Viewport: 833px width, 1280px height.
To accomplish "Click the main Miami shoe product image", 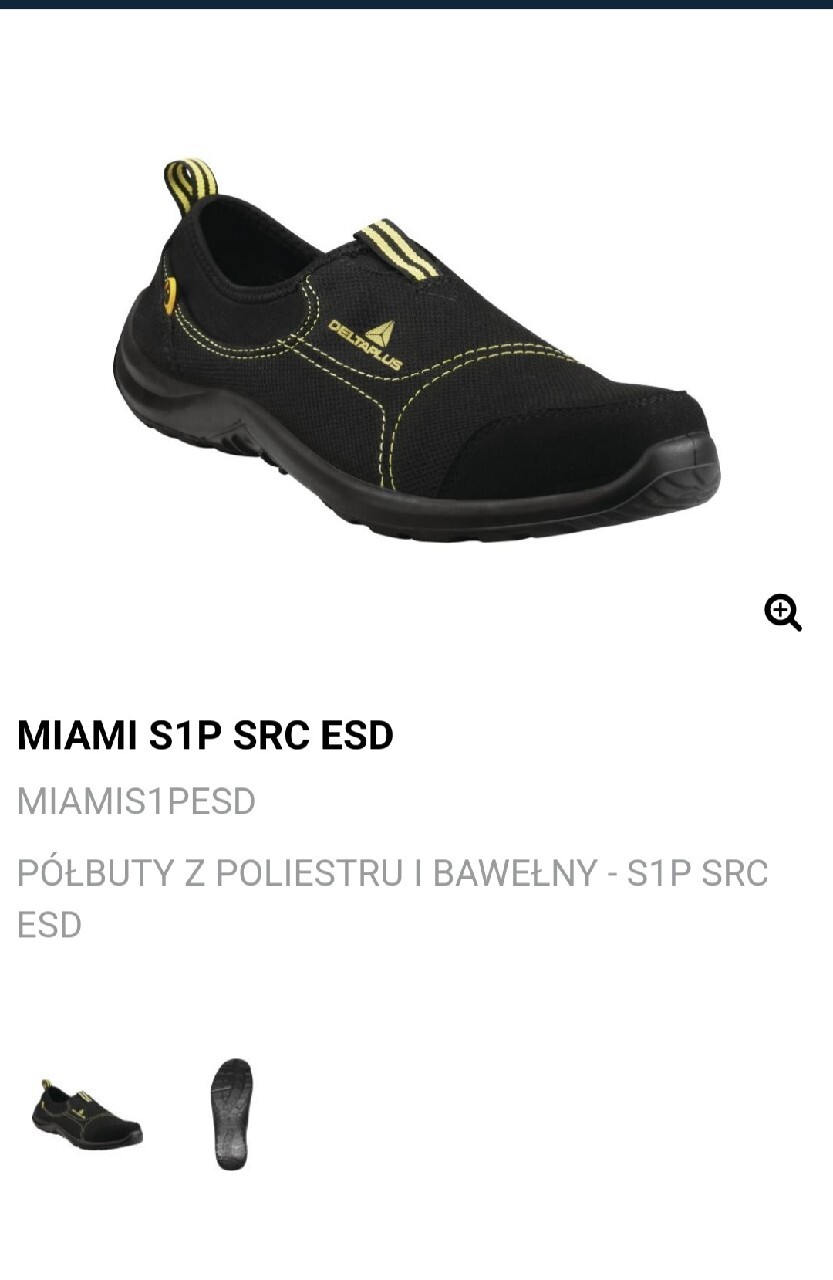I will click(416, 349).
